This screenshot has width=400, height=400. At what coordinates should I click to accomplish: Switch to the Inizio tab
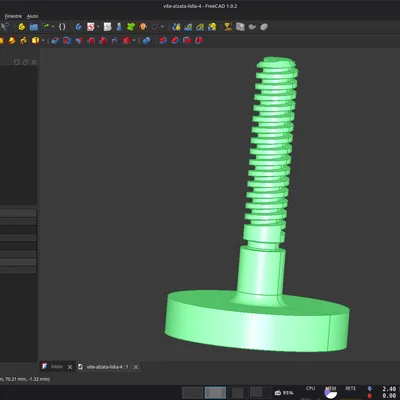coord(57,367)
